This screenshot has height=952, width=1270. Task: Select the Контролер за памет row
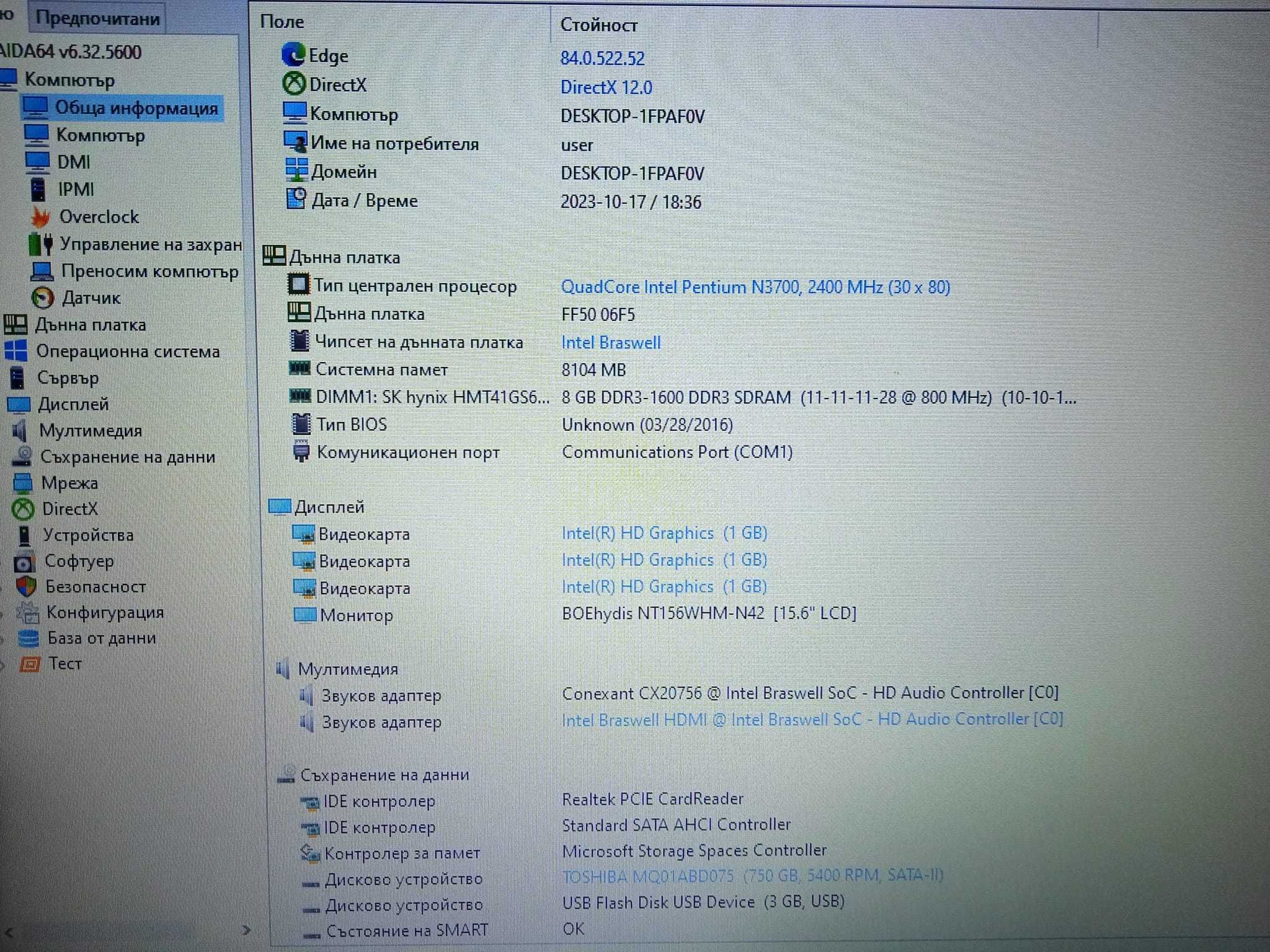tap(564, 852)
